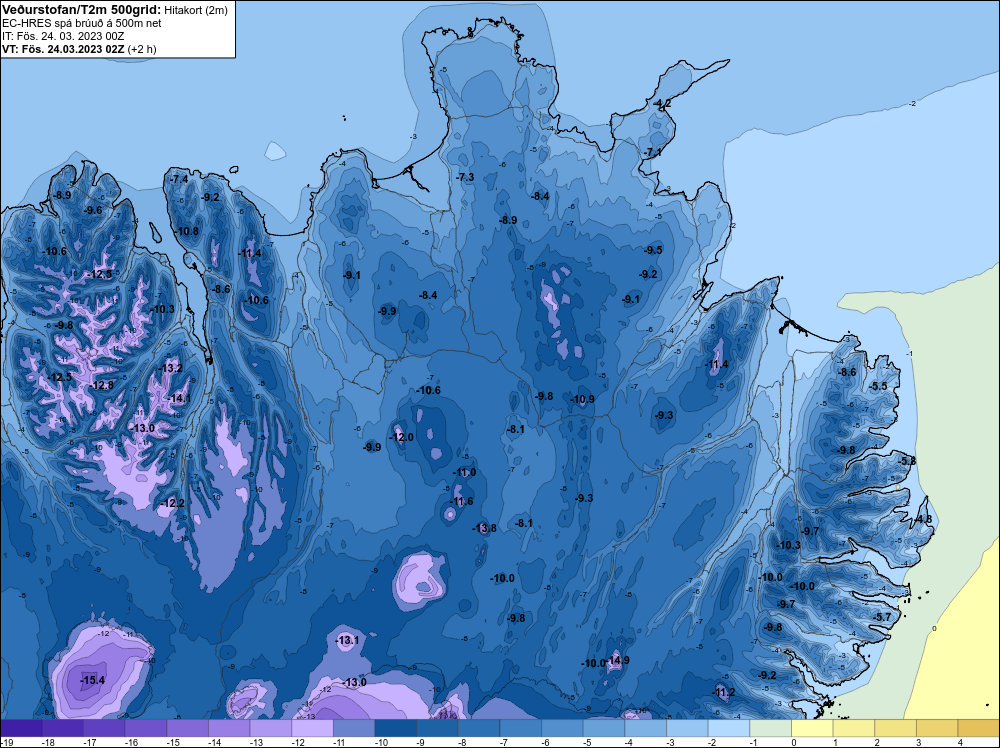This screenshot has height=748, width=1000.
Task: Click the -5.8 temperature label
Action: 906,460
